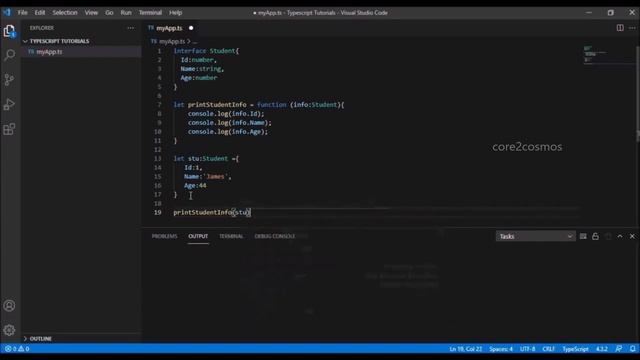Click 'console.log(info.Name);' code line
640x360 pixels.
tap(229, 122)
